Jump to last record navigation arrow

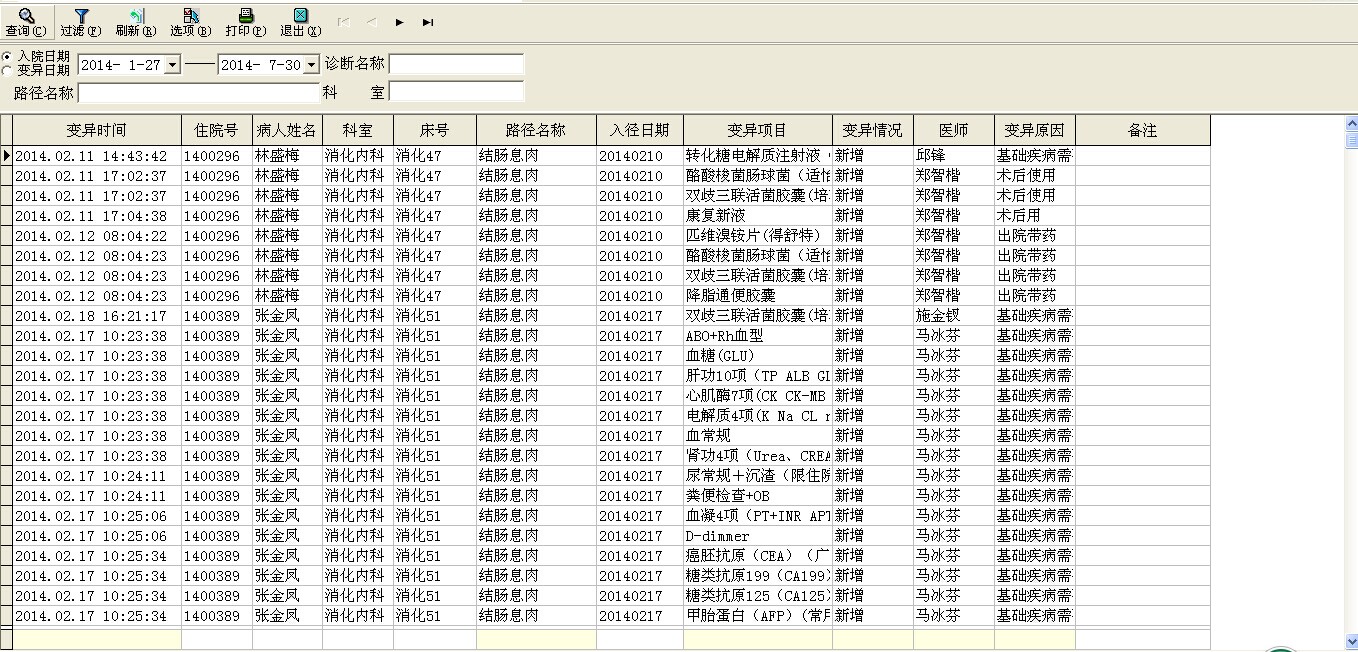click(x=427, y=21)
